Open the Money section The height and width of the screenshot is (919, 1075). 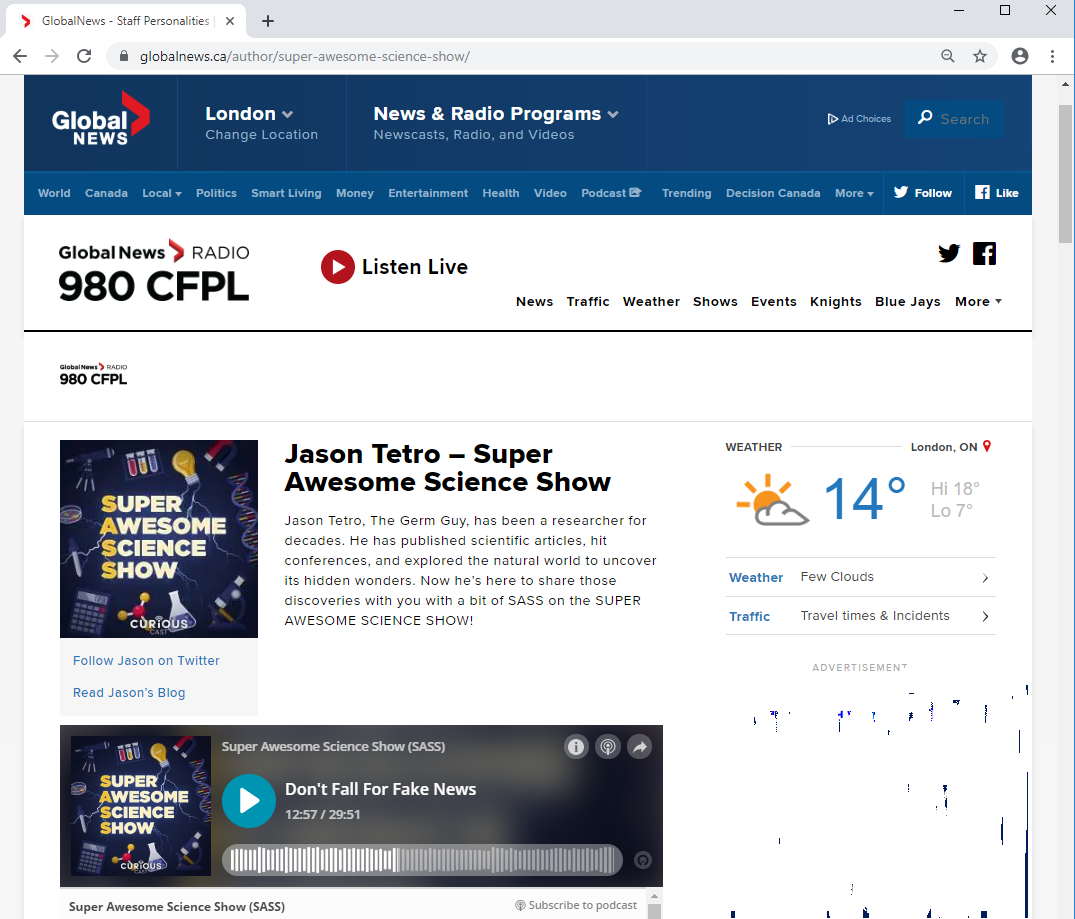[354, 193]
